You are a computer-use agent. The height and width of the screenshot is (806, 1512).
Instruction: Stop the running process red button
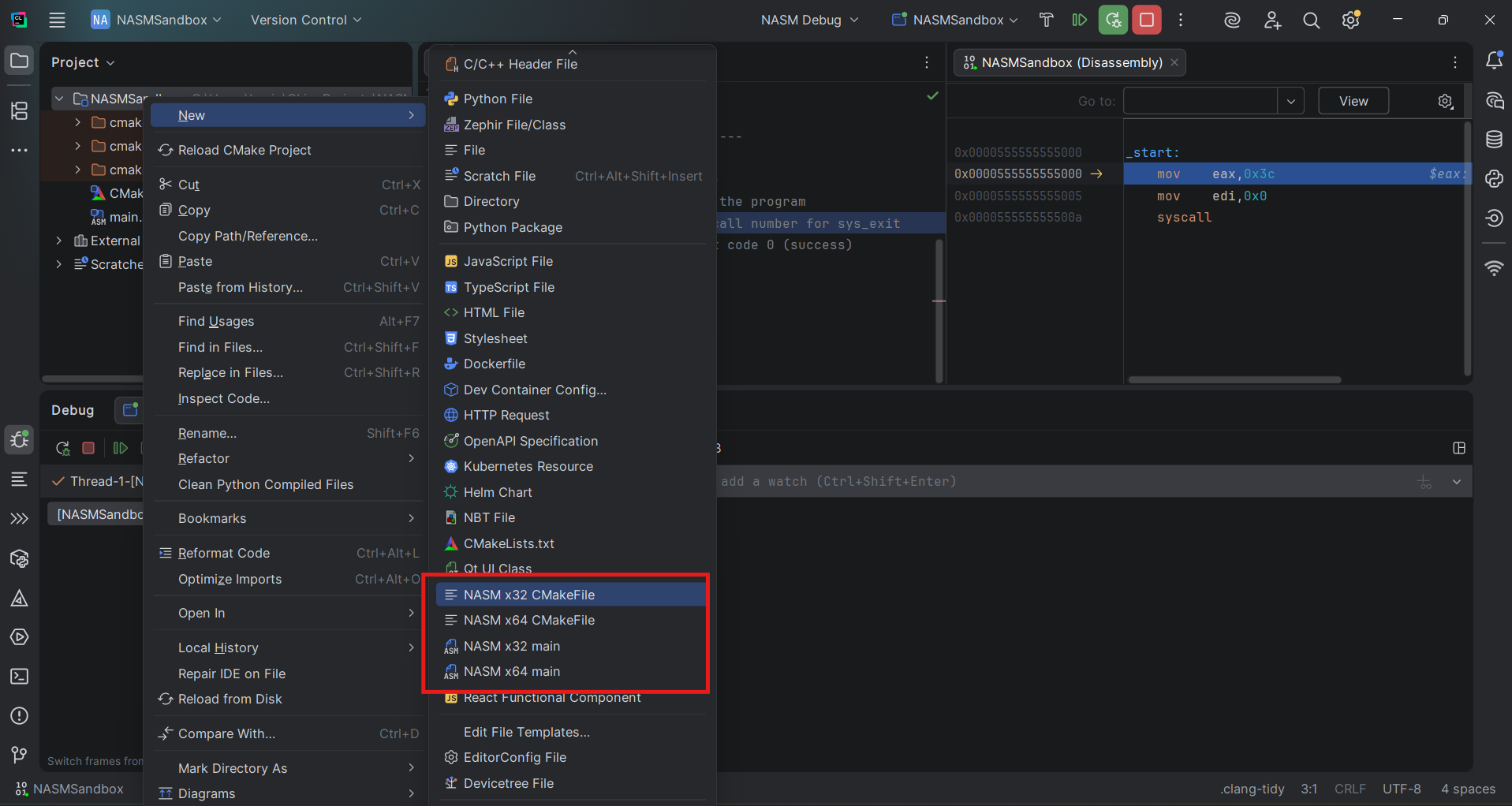point(1147,20)
